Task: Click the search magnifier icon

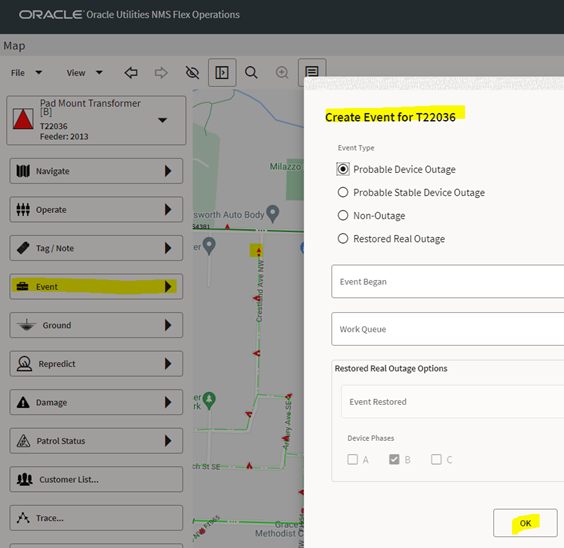Action: [x=251, y=73]
